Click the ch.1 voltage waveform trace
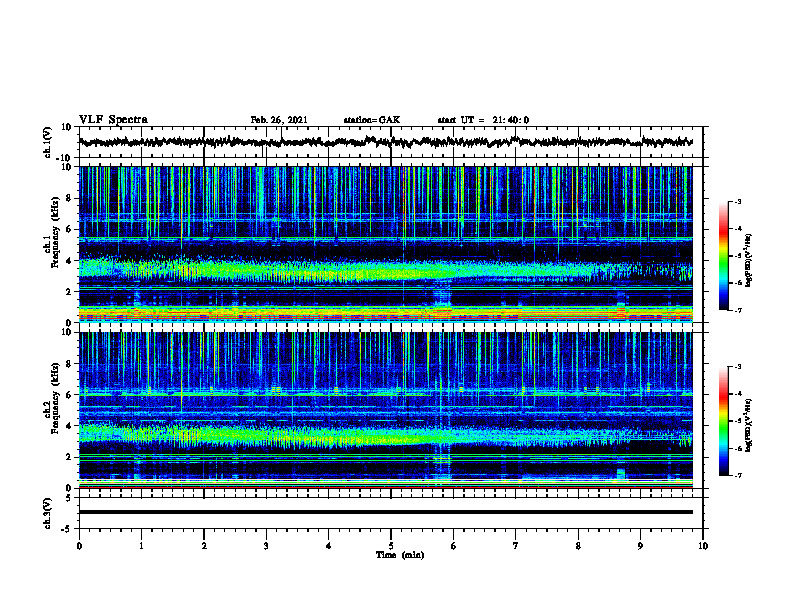The width and height of the screenshot is (792, 612). [386, 142]
